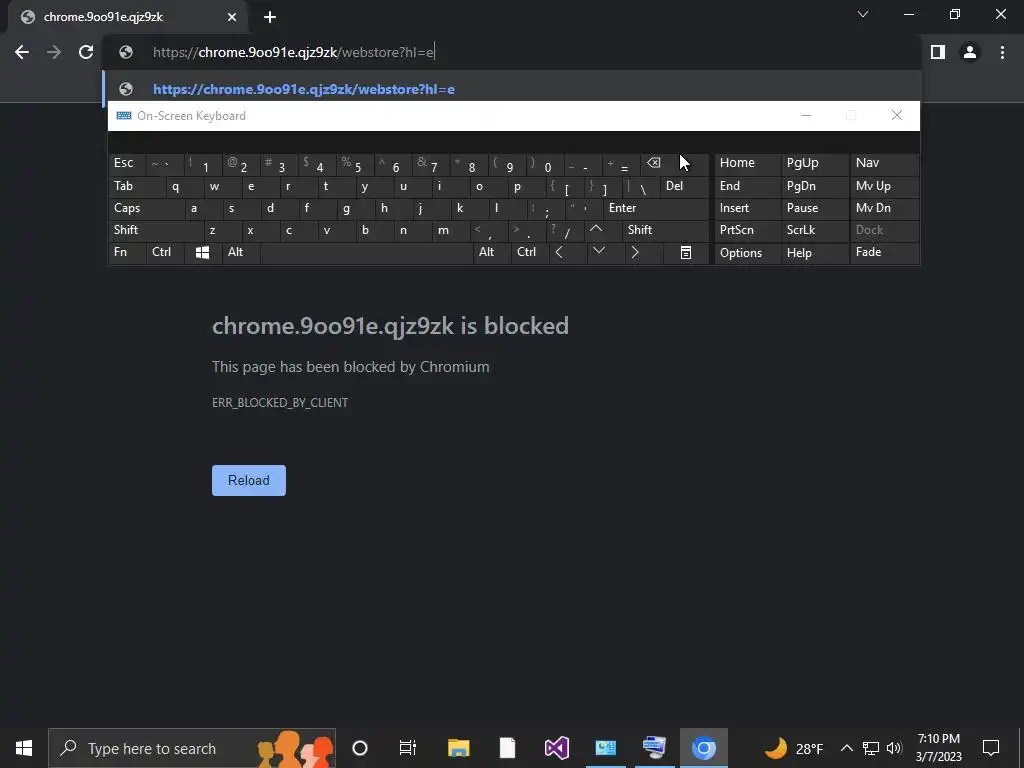Click Home key on On-Screen Keyboard
Viewport: 1024px width, 768px height.
[x=747, y=163]
